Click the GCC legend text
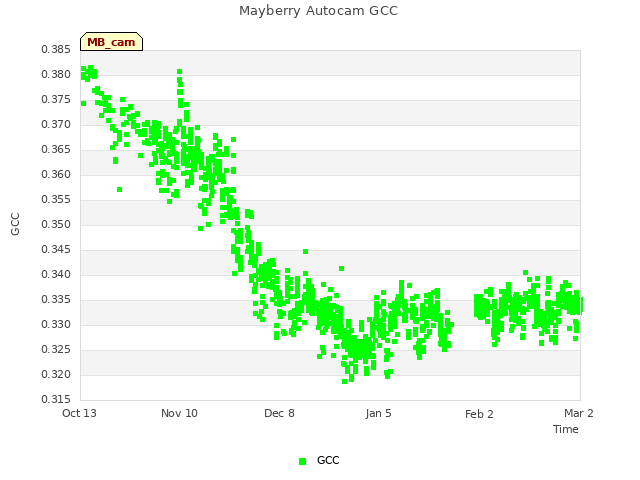The image size is (640, 480). pos(328,460)
